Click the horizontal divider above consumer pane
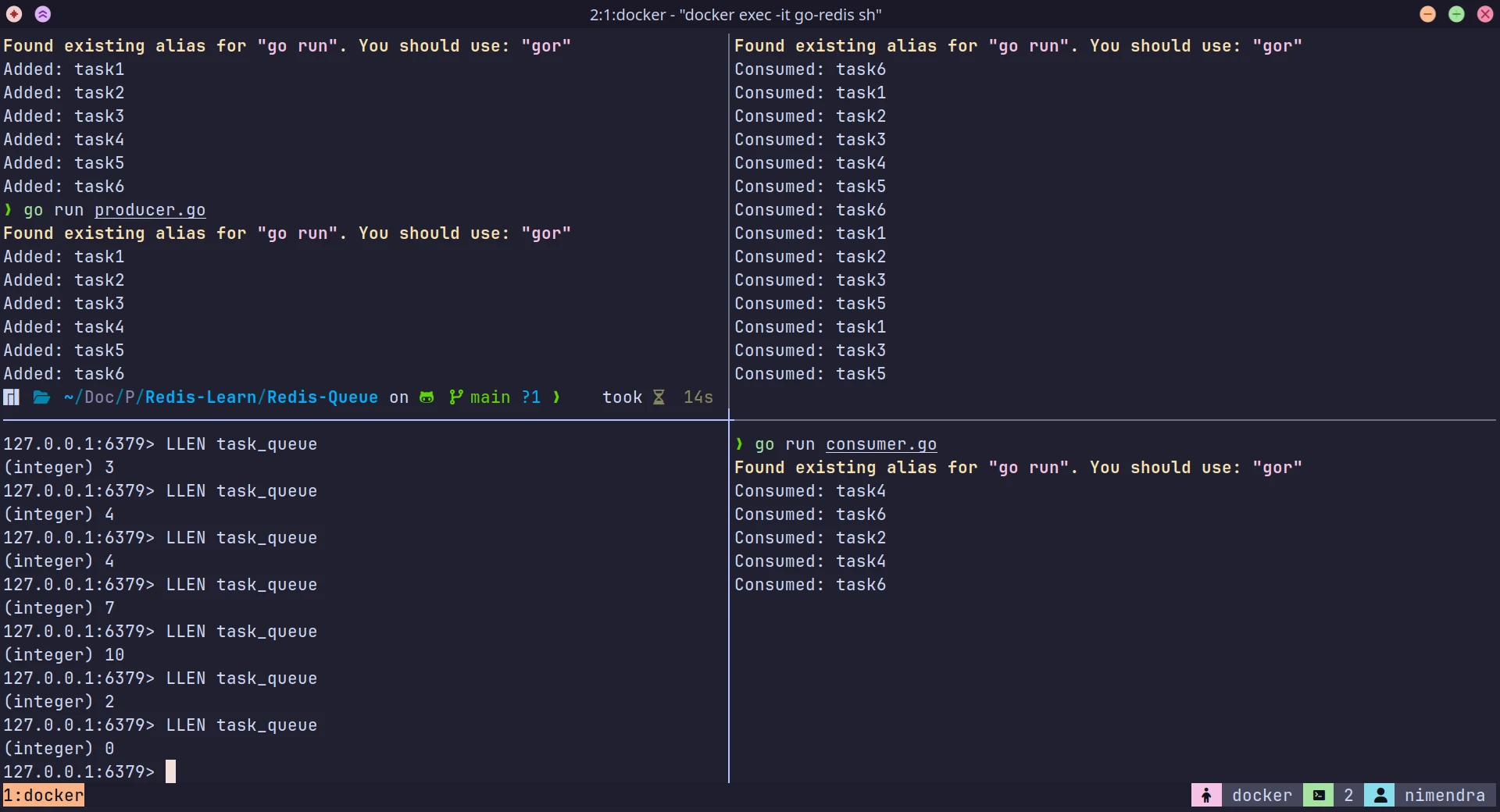This screenshot has height=812, width=1500. click(x=1113, y=420)
